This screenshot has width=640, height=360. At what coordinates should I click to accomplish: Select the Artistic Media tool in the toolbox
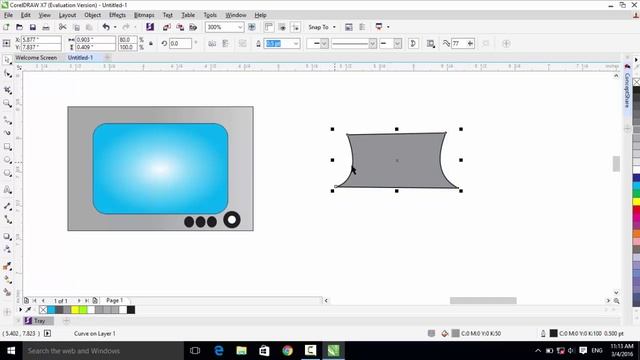click(x=7, y=133)
